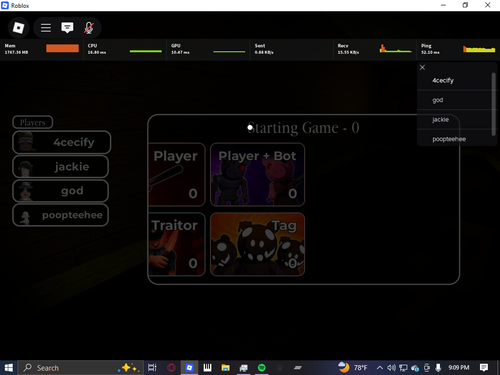The width and height of the screenshot is (500, 375).
Task: Click the Sent network stat
Action: pos(291,49)
